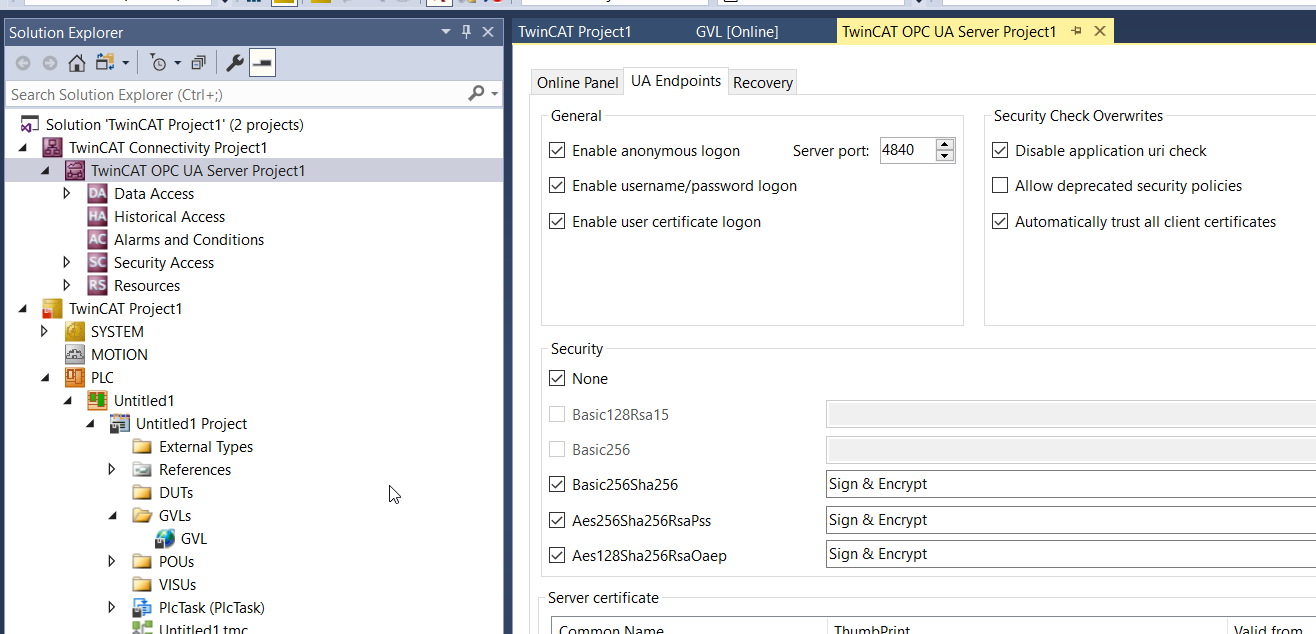Open the TwinCAT Project1 document tab

(575, 31)
